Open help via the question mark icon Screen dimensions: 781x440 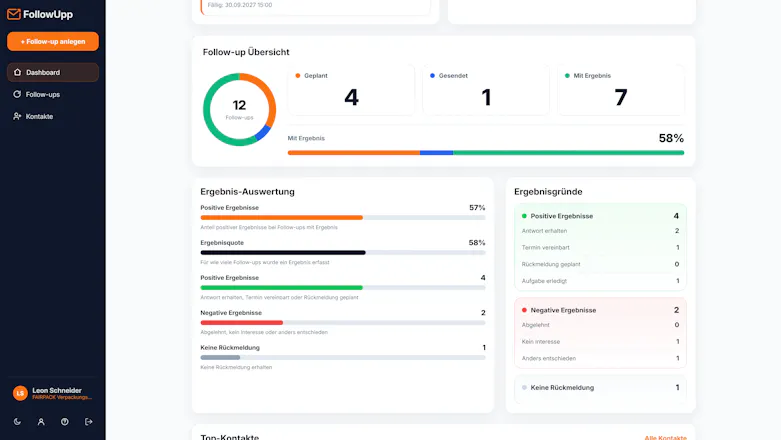click(65, 422)
